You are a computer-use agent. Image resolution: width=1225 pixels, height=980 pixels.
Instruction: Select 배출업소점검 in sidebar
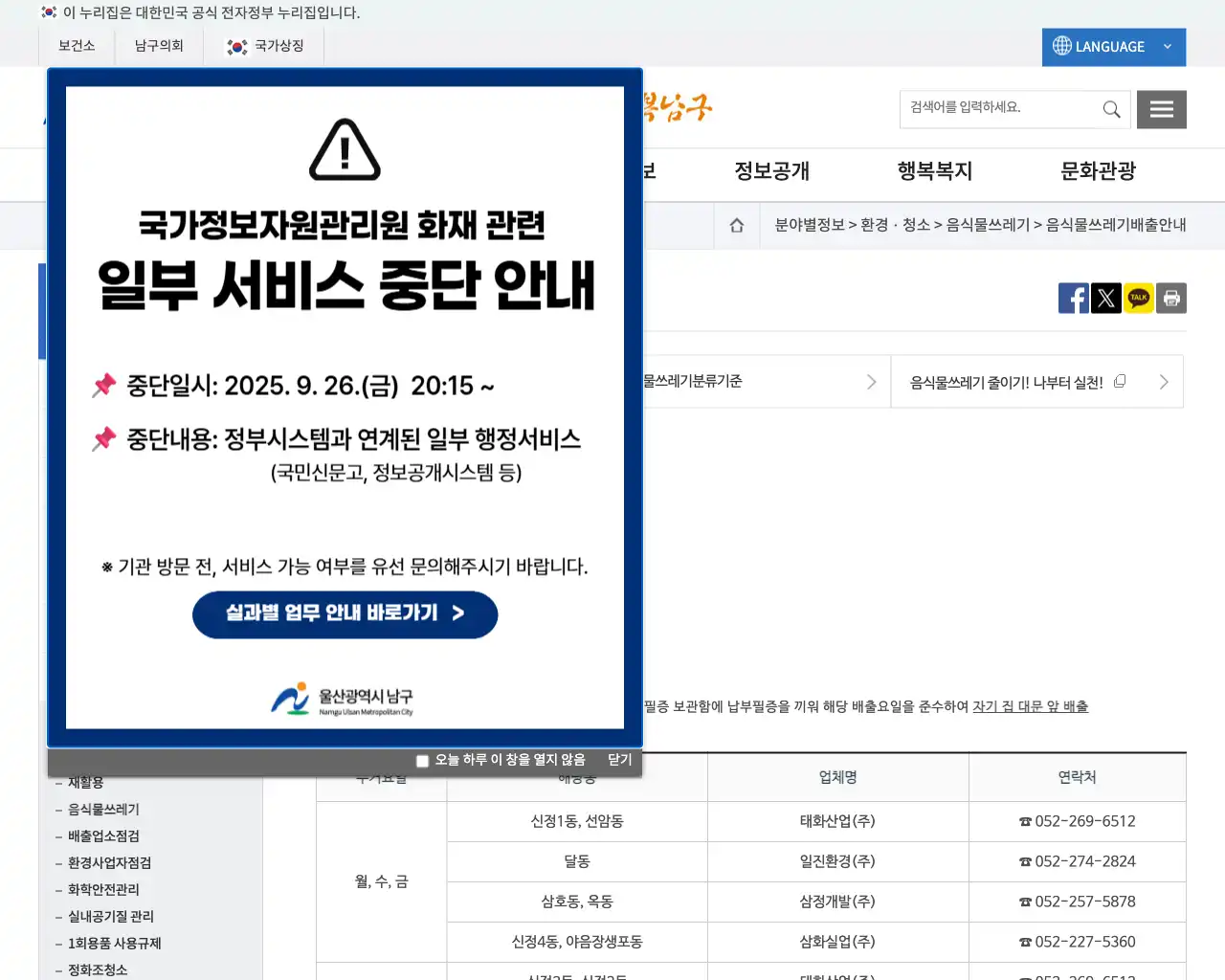pyautogui.click(x=103, y=836)
